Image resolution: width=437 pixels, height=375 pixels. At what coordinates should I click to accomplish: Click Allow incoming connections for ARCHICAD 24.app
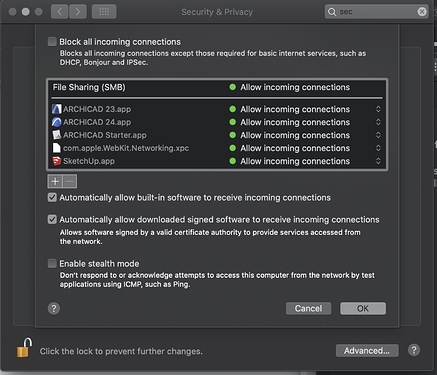click(295, 122)
